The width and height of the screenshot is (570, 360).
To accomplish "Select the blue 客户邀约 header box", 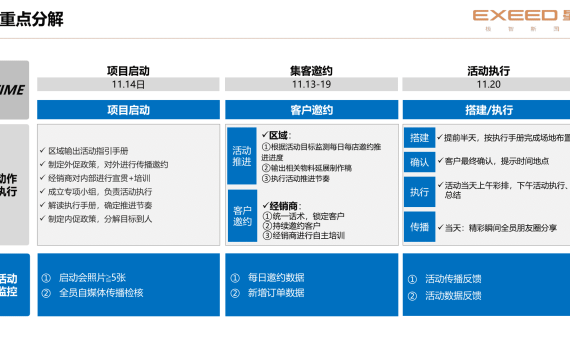I will click(312, 110).
